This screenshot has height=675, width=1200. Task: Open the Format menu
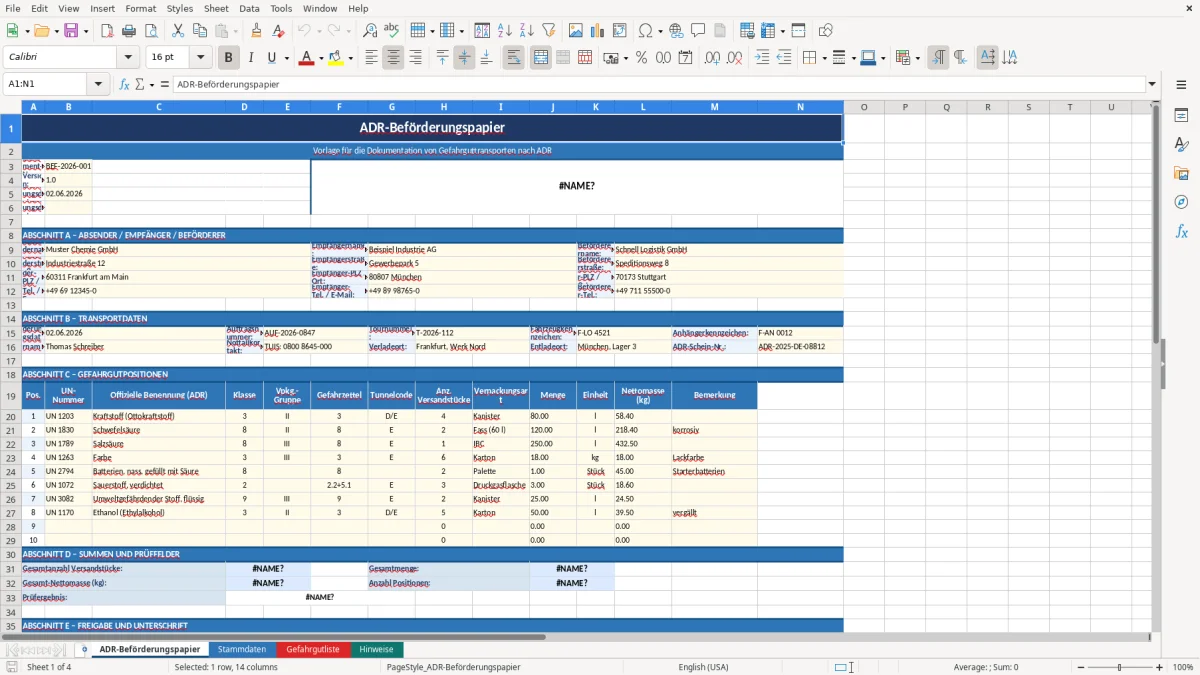pos(140,8)
